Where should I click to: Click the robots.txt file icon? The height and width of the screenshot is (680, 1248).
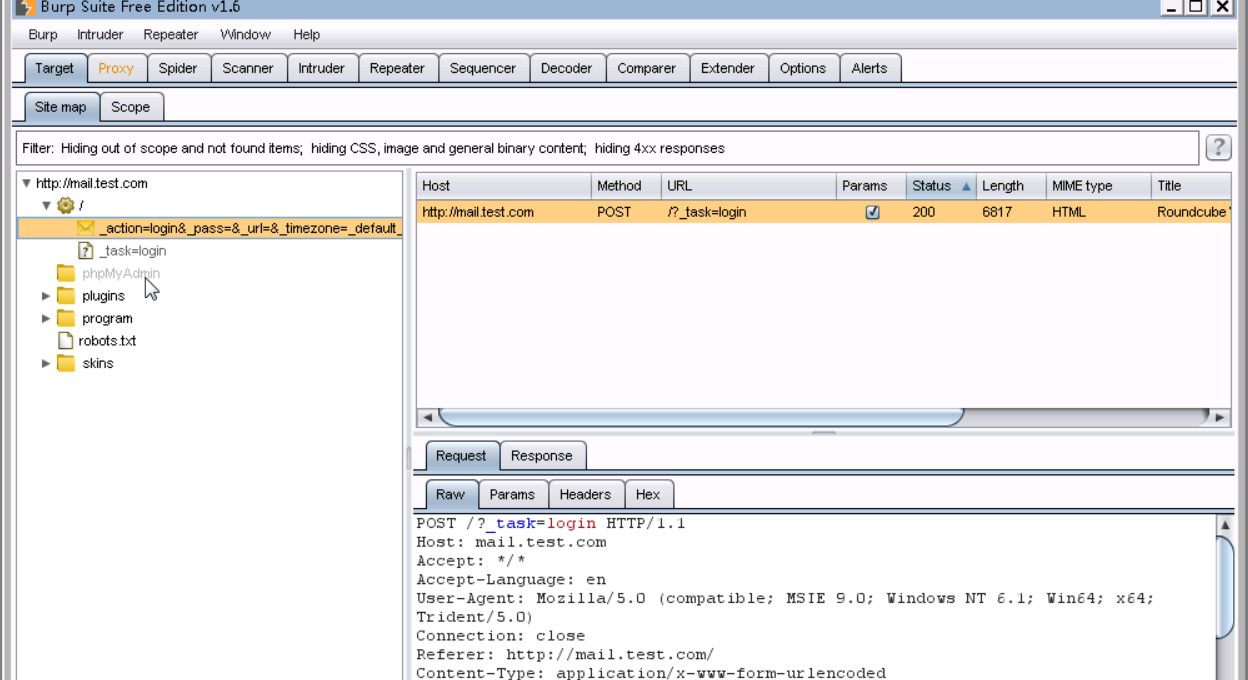pos(66,341)
